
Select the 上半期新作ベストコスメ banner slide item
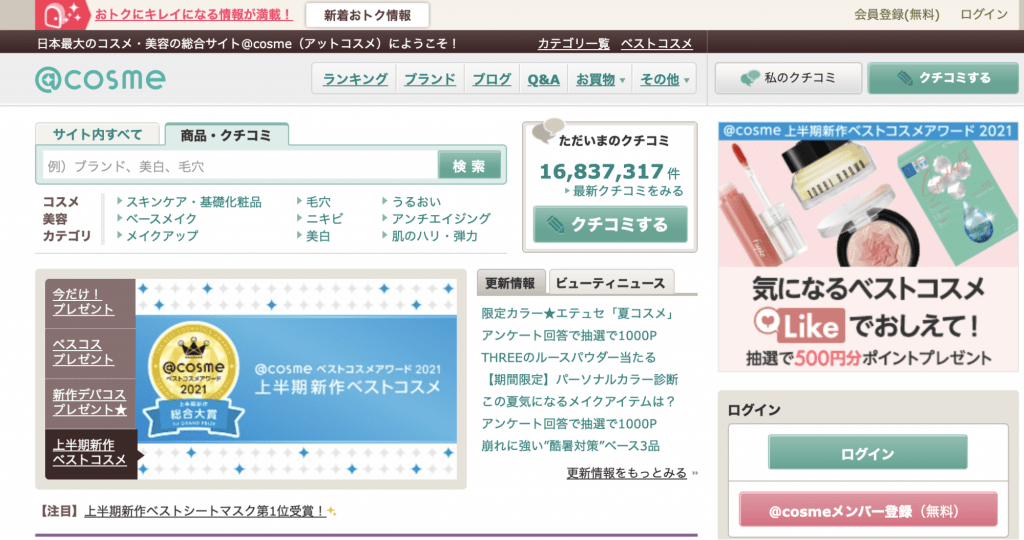tap(89, 452)
